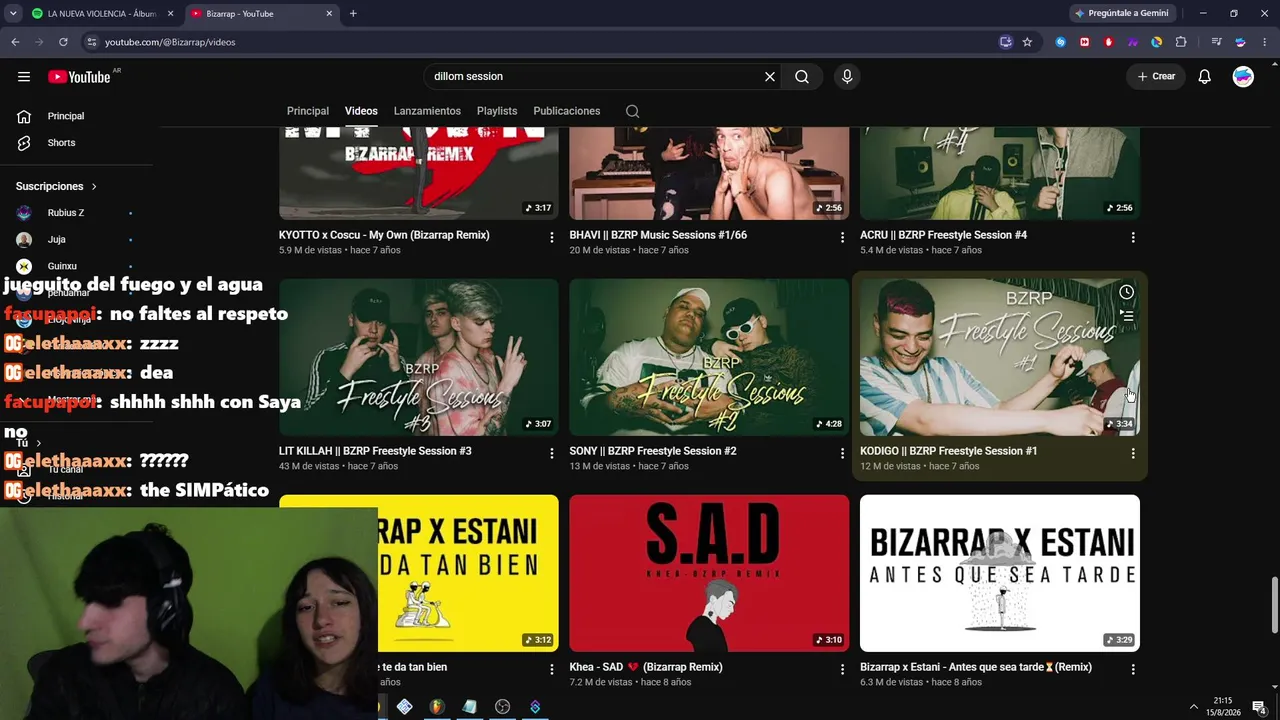This screenshot has width=1280, height=720.
Task: Open a new browser tab
Action: [353, 14]
